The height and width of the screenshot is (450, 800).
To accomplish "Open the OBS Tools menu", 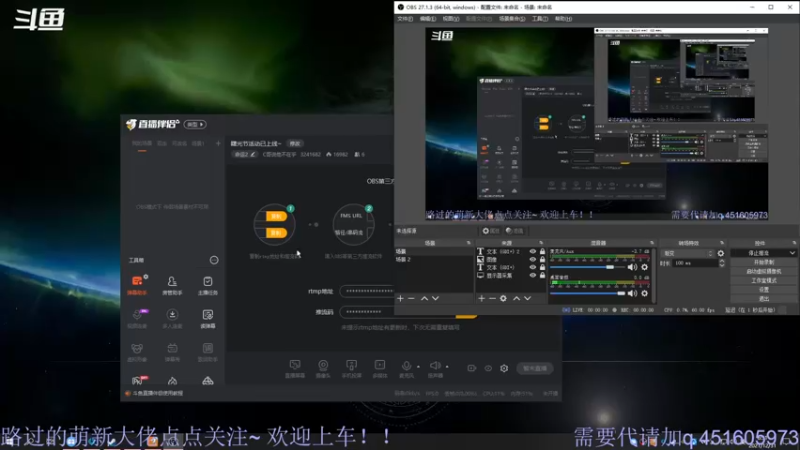I will (540, 19).
